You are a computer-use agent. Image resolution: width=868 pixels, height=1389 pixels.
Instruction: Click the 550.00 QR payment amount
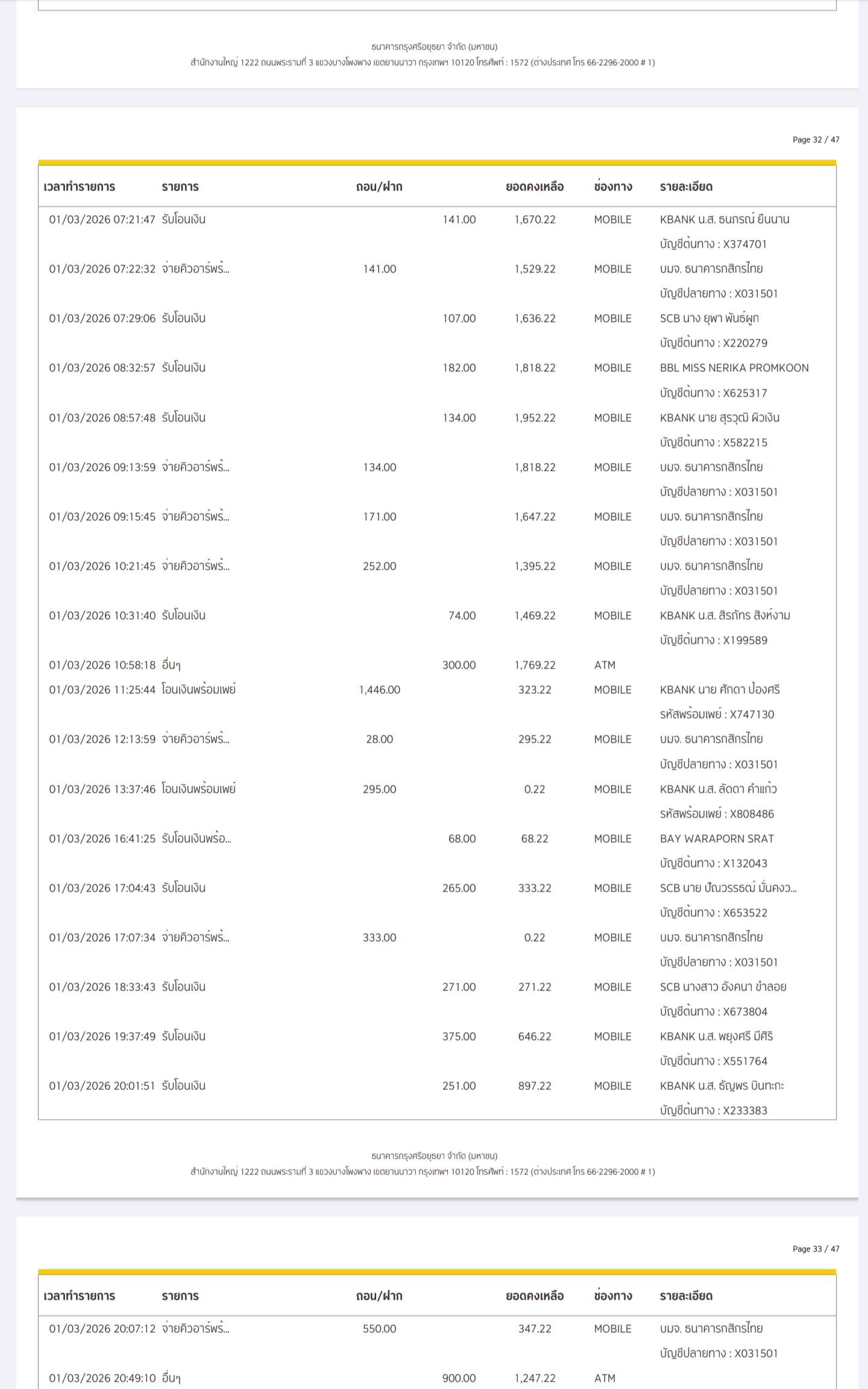(379, 1329)
